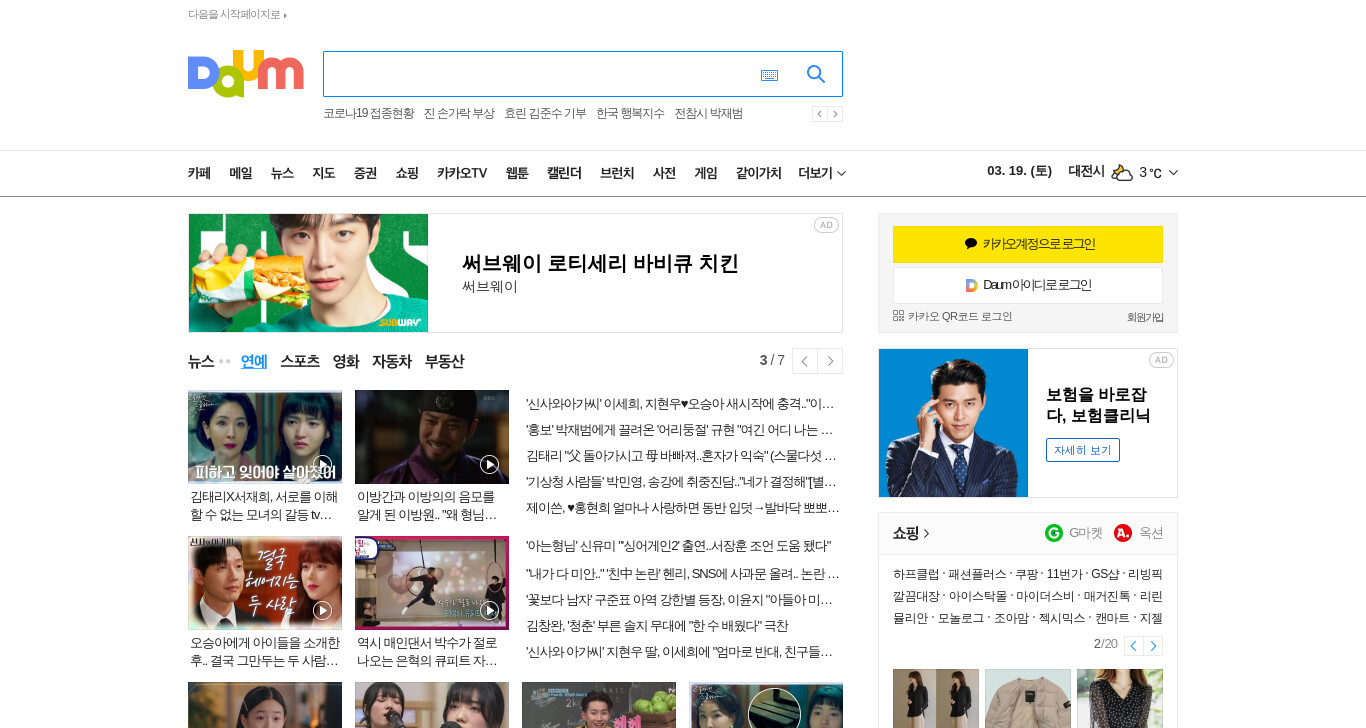The width and height of the screenshot is (1366, 728).
Task: Open 회원가입 link
Action: click(1145, 317)
